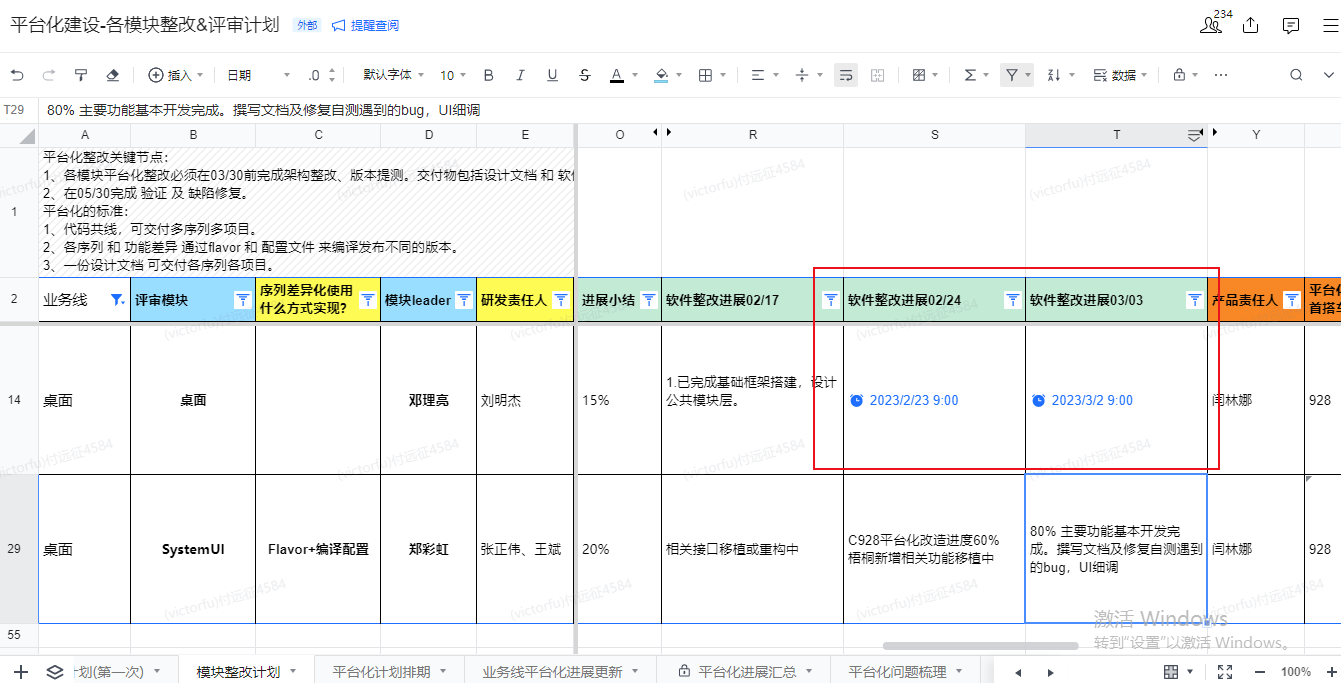Open filter for 业务线 column
1341x683 pixels.
click(117, 299)
